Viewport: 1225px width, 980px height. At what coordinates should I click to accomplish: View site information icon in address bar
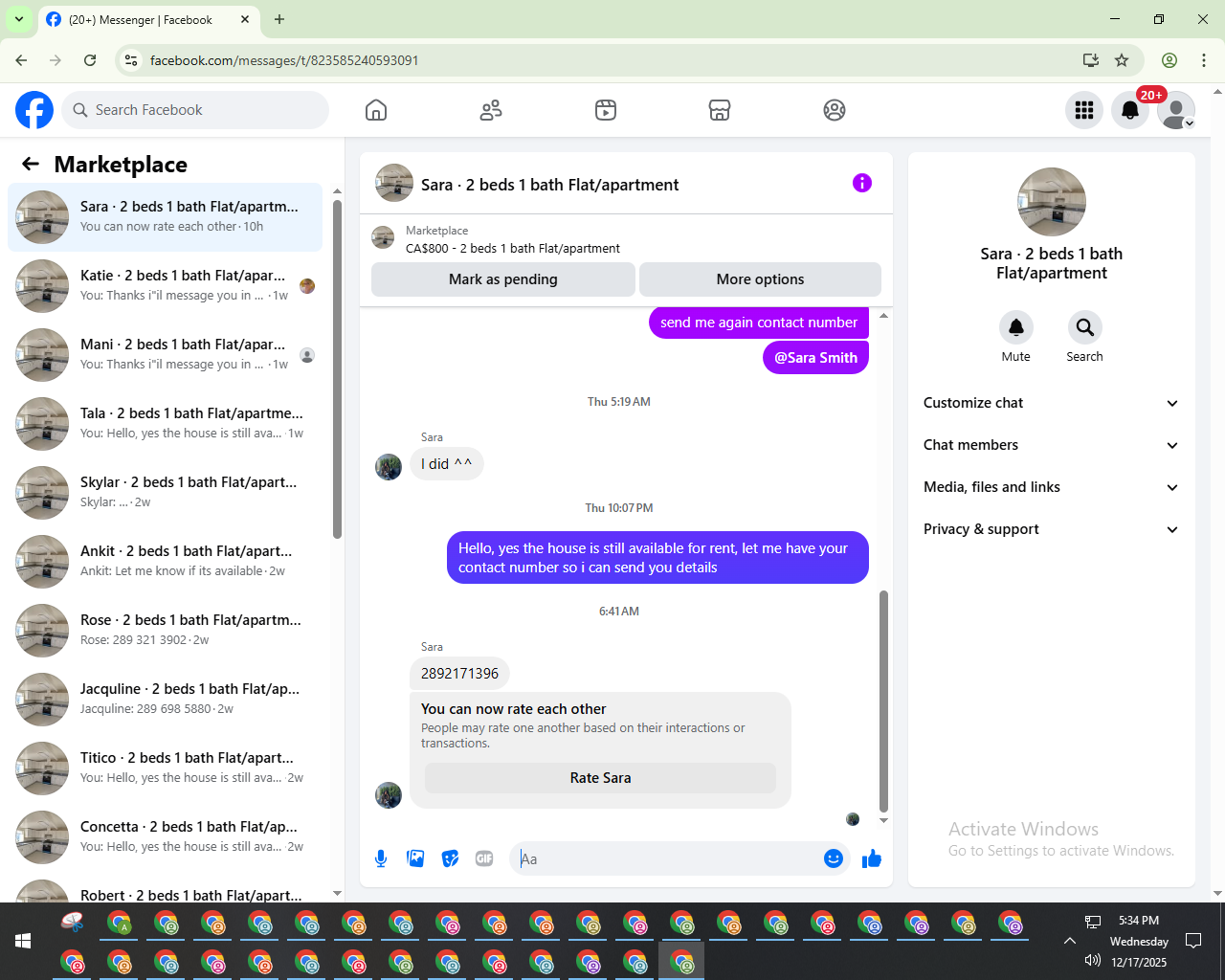[131, 60]
